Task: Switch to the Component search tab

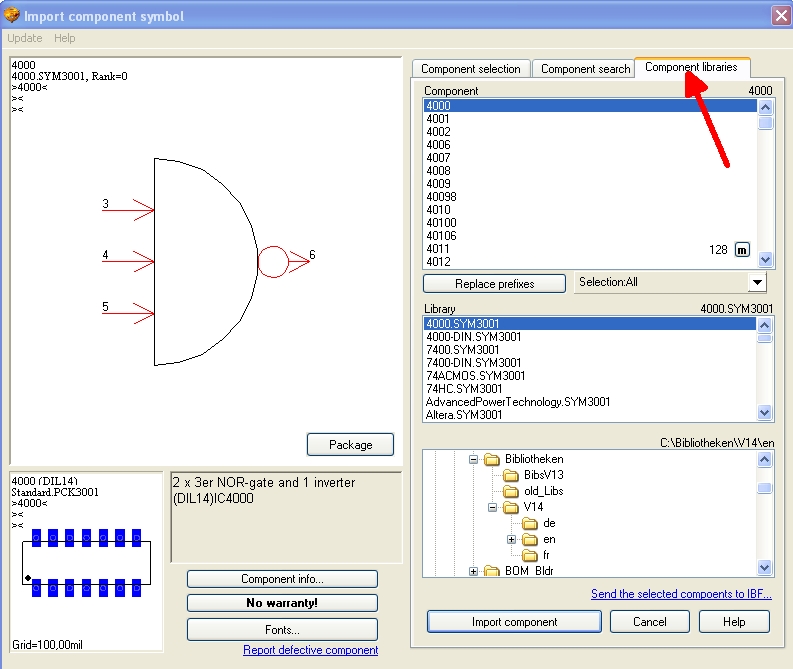Action: pos(585,69)
